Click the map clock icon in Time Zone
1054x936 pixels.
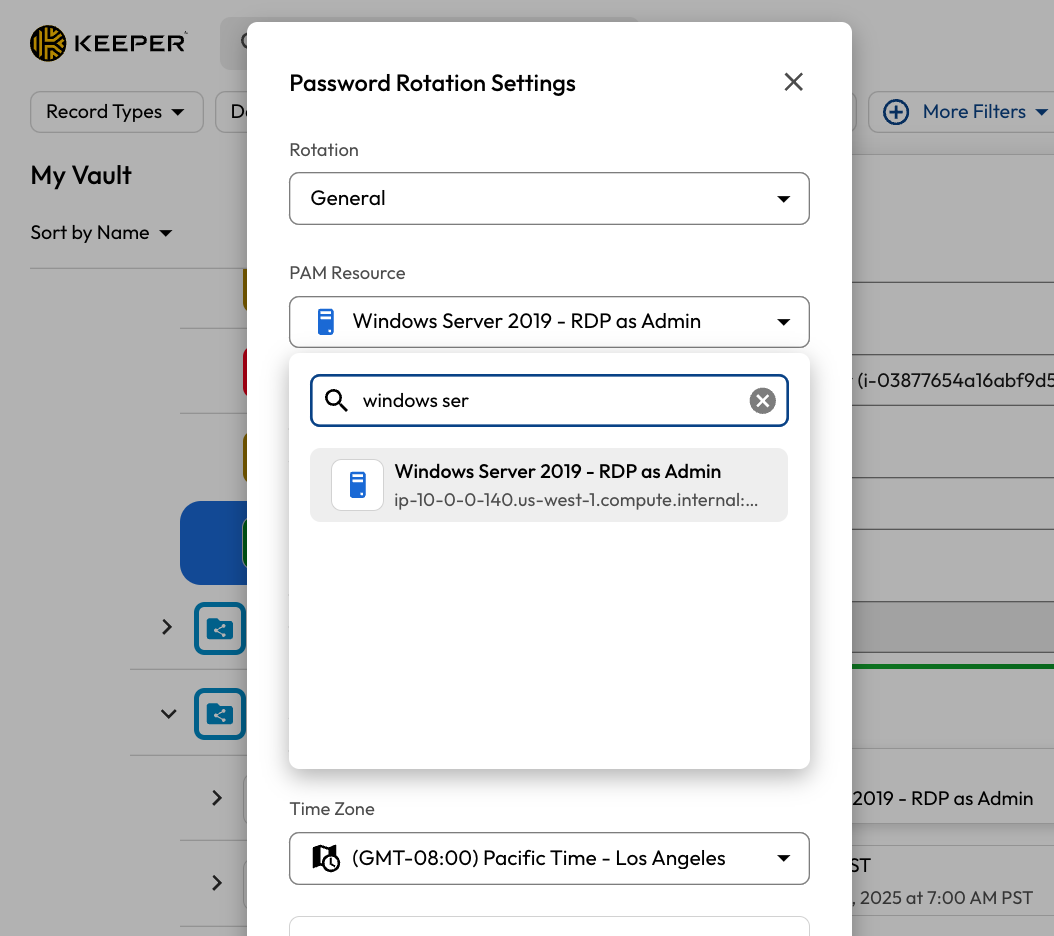tap(326, 858)
